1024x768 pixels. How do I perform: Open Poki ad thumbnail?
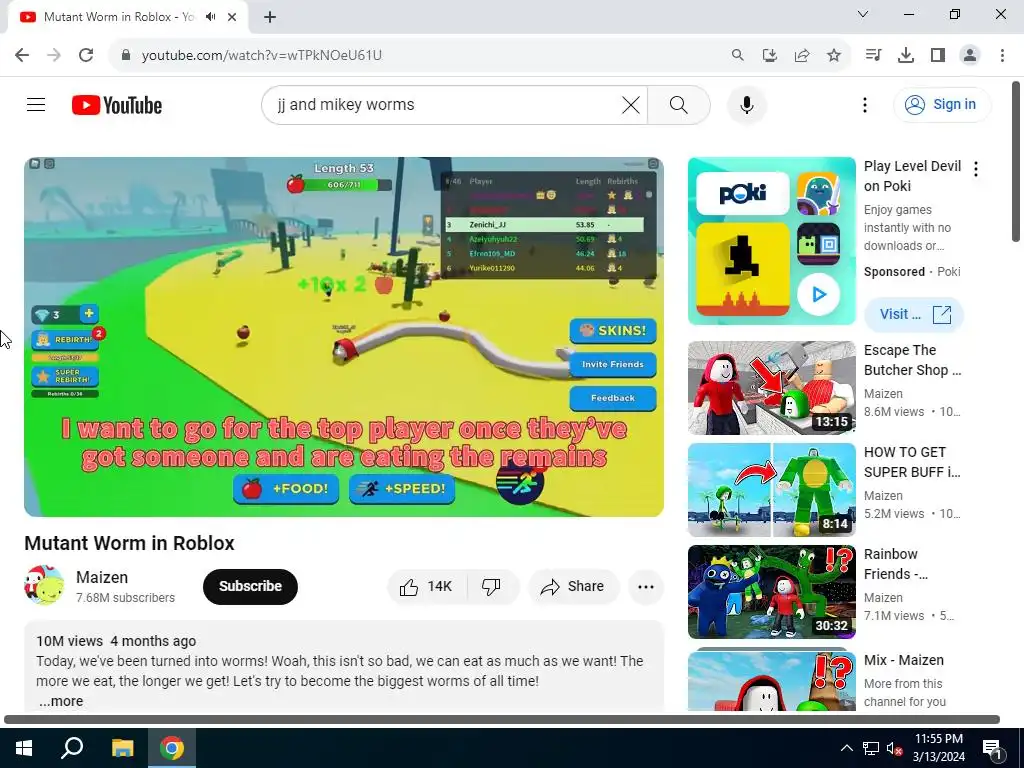point(771,240)
